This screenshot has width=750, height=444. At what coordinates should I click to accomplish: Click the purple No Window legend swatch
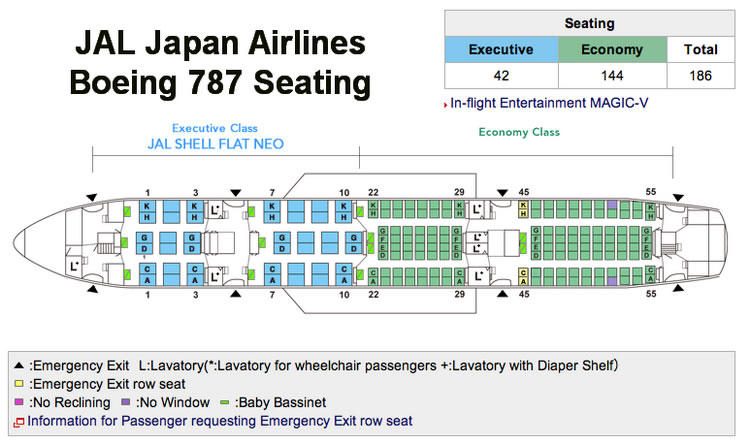click(x=126, y=402)
